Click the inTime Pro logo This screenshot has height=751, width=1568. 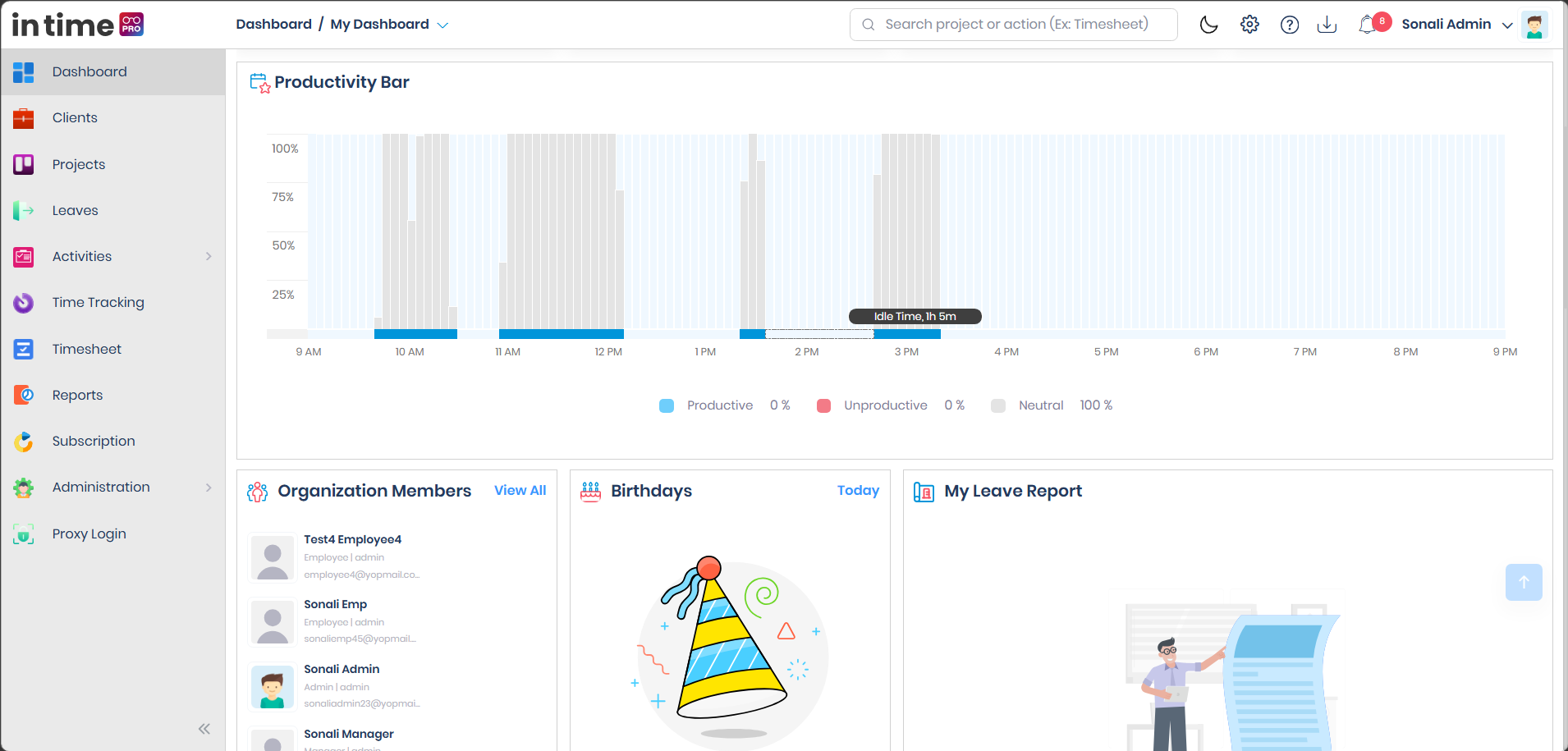pyautogui.click(x=78, y=25)
